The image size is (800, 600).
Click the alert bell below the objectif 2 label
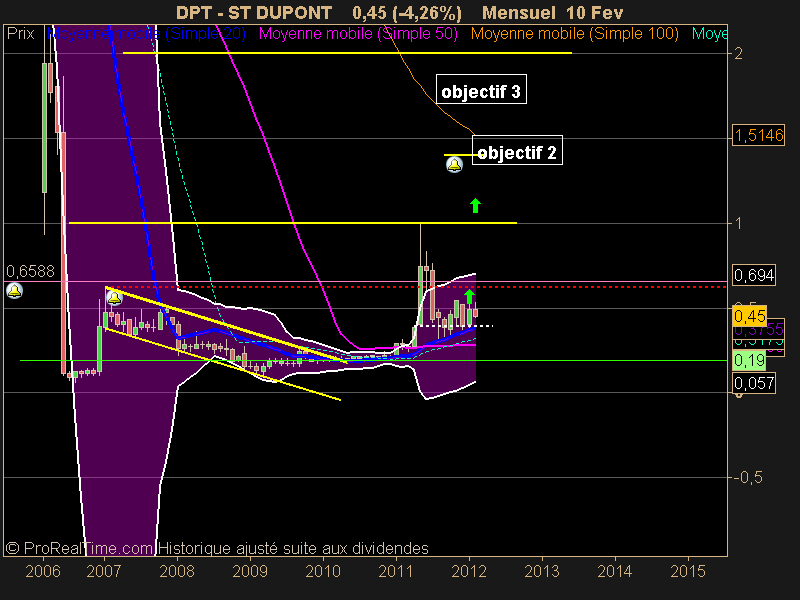[x=455, y=164]
